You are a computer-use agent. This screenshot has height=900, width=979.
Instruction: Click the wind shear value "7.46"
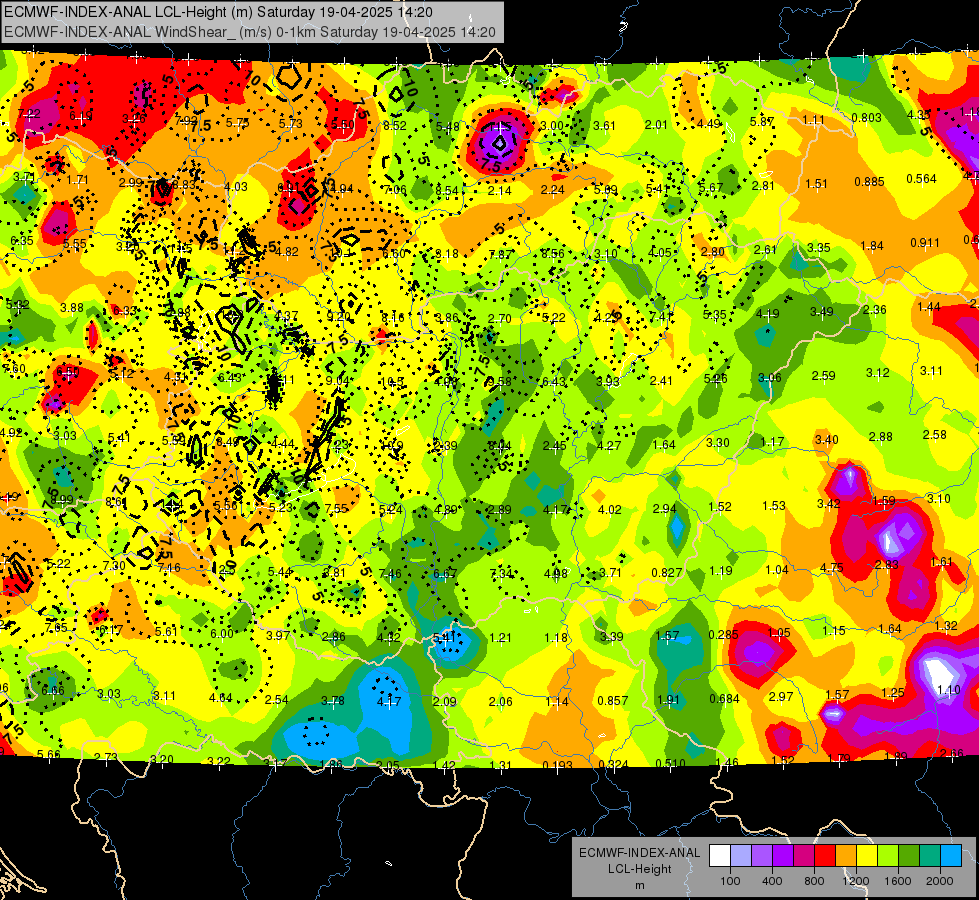tap(390, 573)
